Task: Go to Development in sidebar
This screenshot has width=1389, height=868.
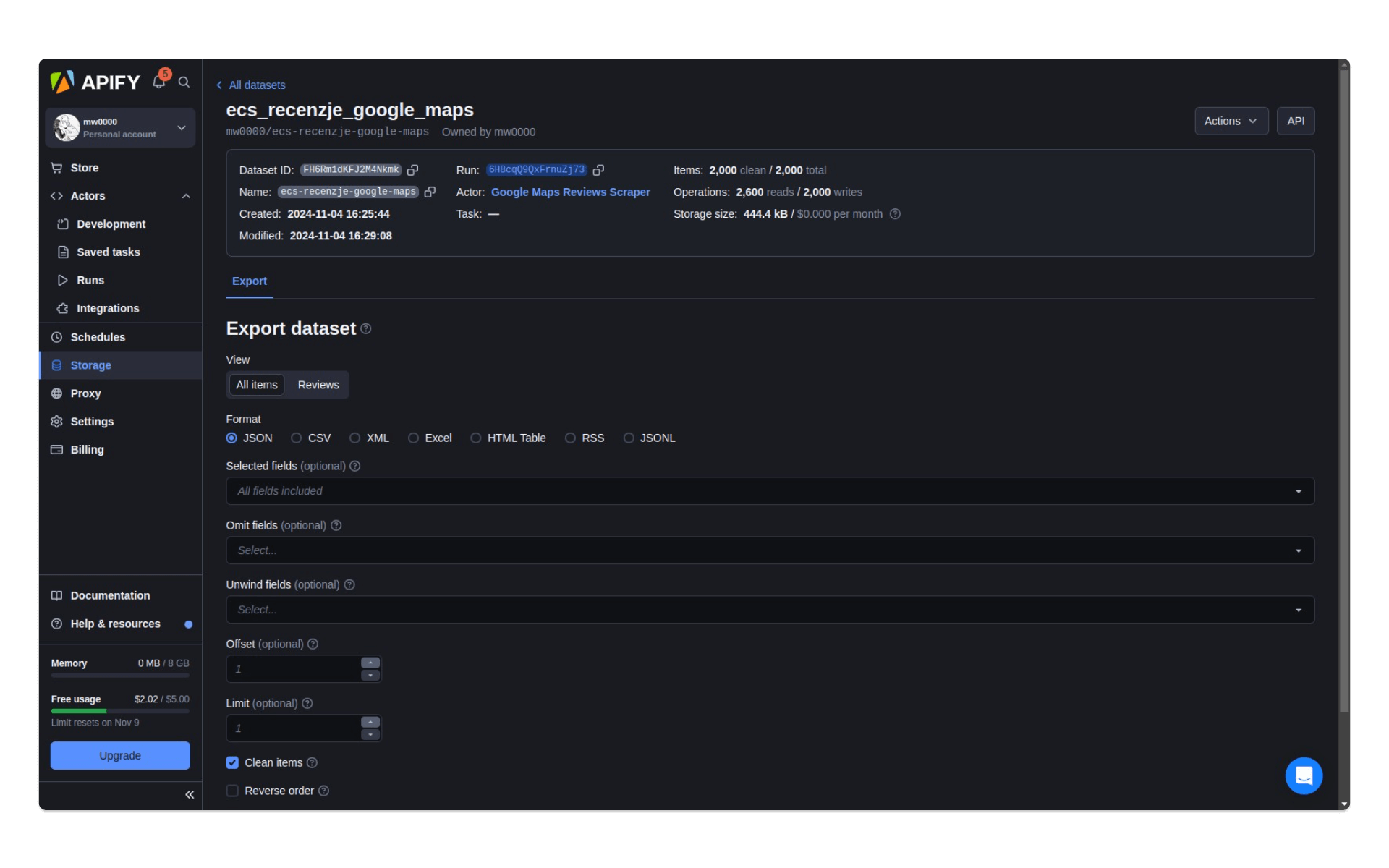Action: tap(120, 224)
